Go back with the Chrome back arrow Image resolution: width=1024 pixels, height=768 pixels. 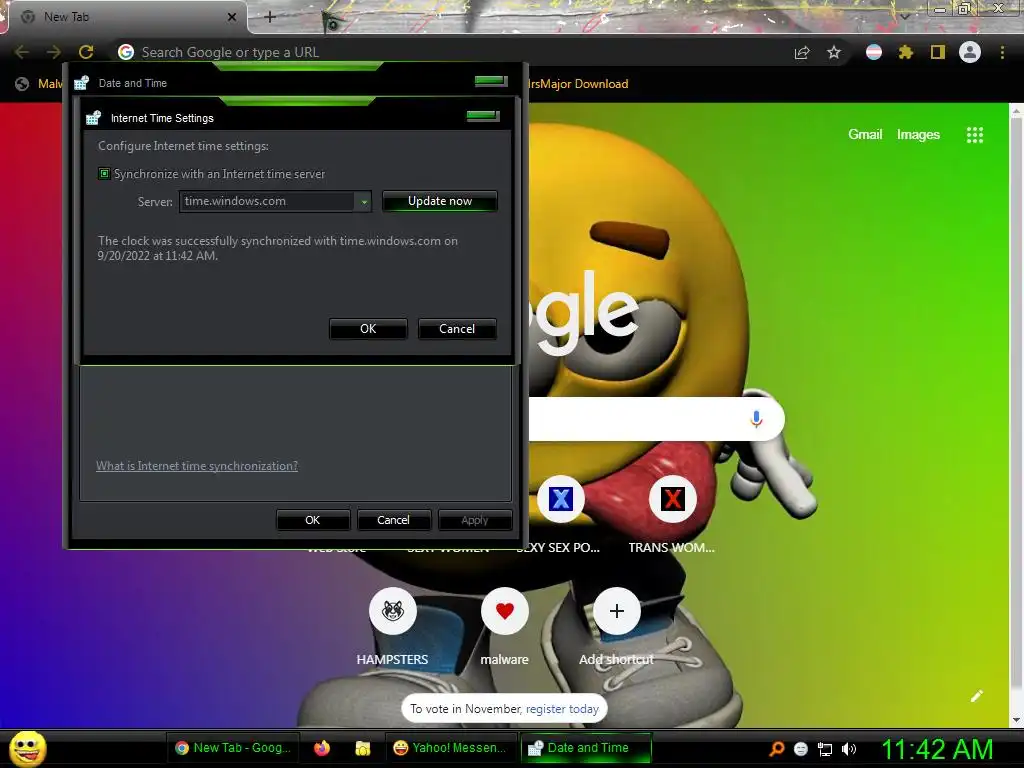22,52
